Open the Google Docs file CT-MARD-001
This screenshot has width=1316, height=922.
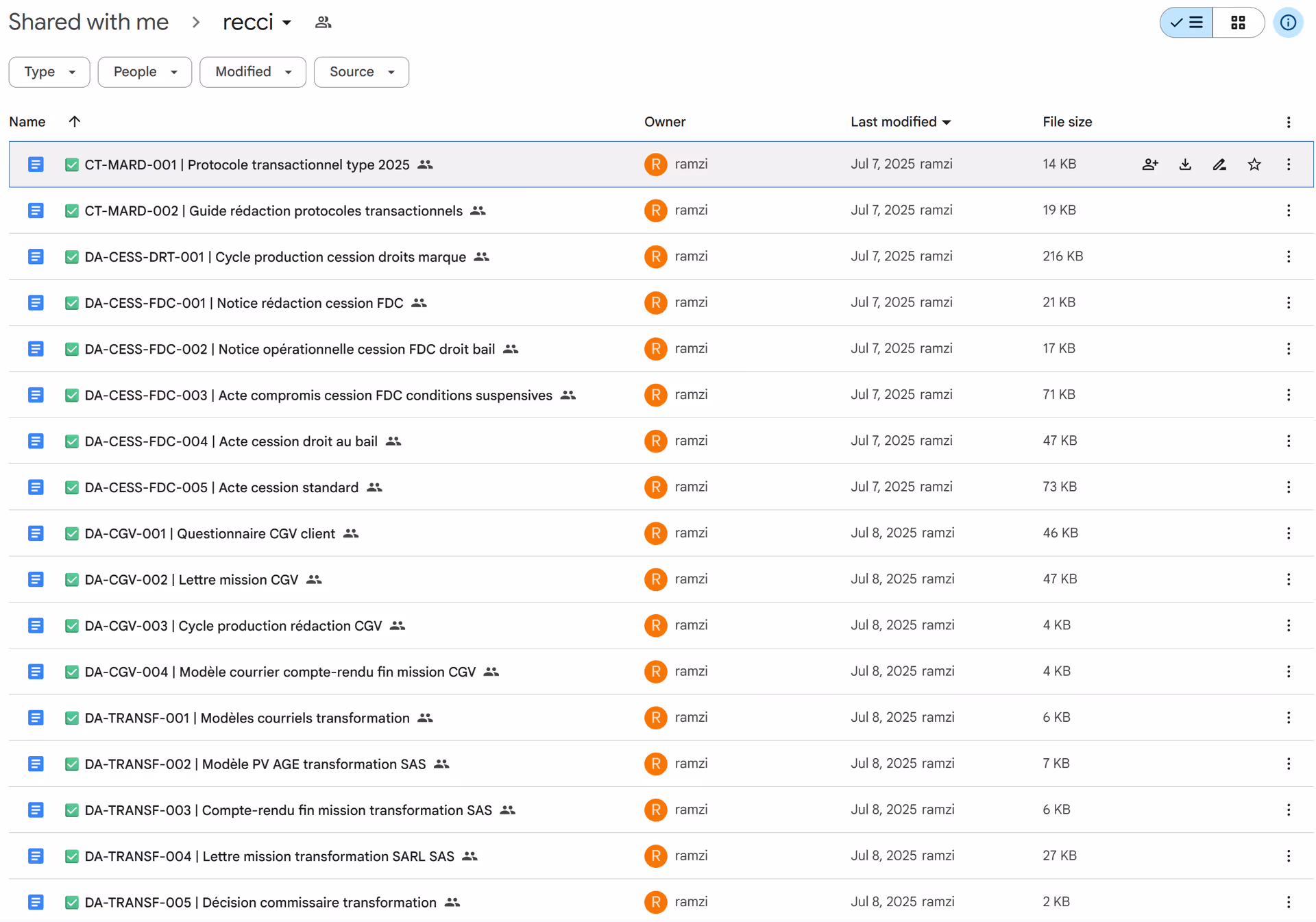(247, 165)
